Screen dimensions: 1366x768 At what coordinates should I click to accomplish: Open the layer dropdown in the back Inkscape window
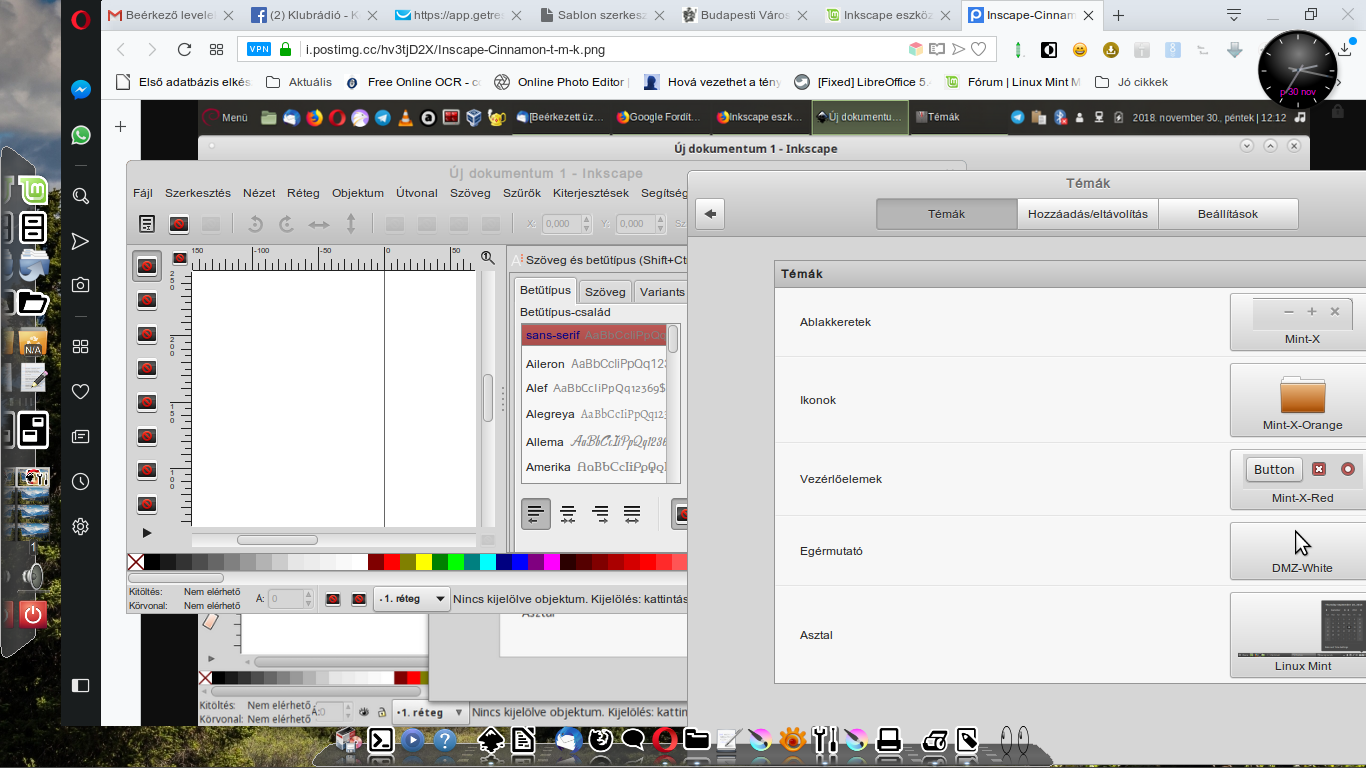click(430, 712)
